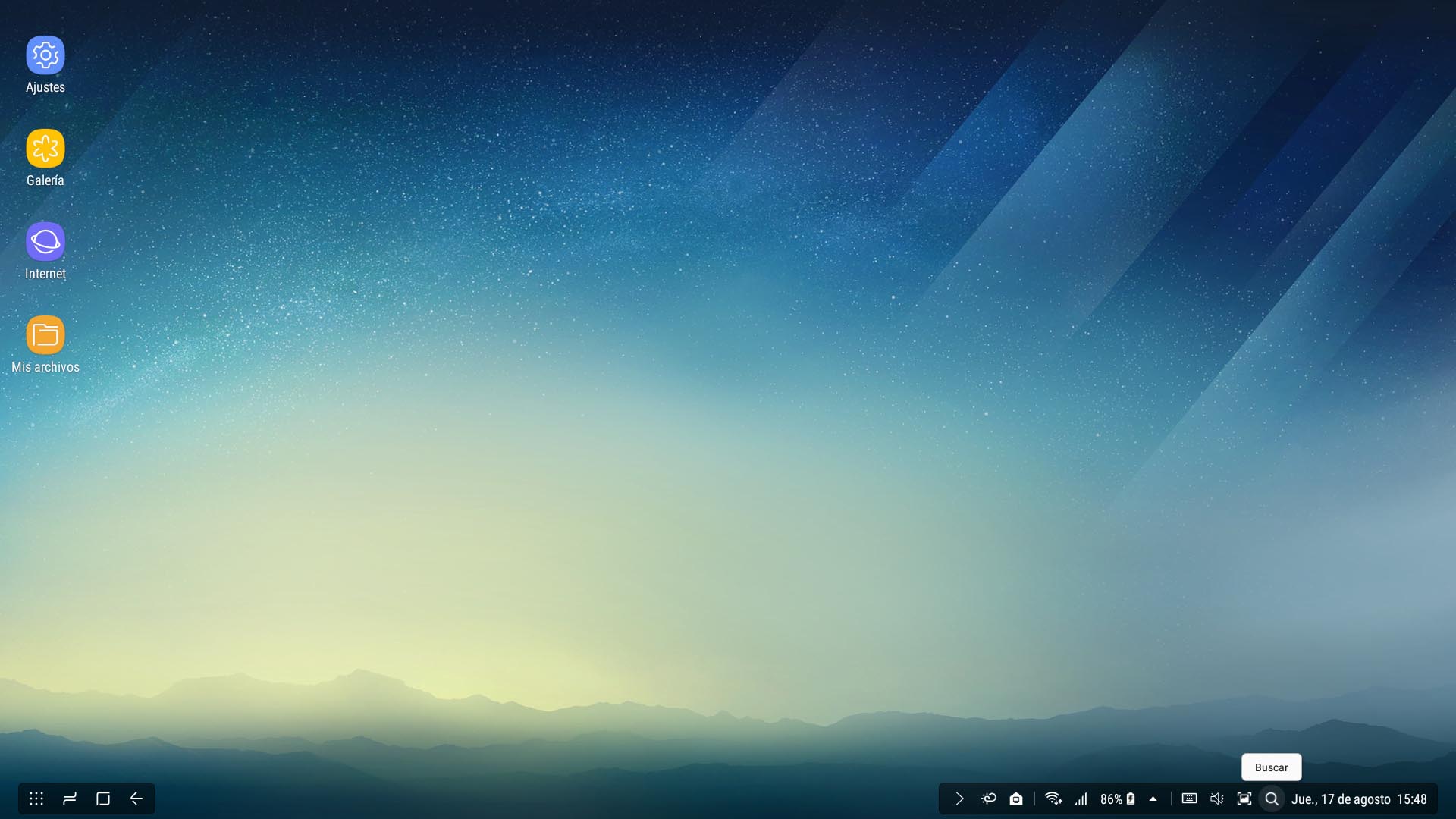Click the date Jue., 17 de agosto
Image resolution: width=1456 pixels, height=819 pixels.
[1341, 799]
